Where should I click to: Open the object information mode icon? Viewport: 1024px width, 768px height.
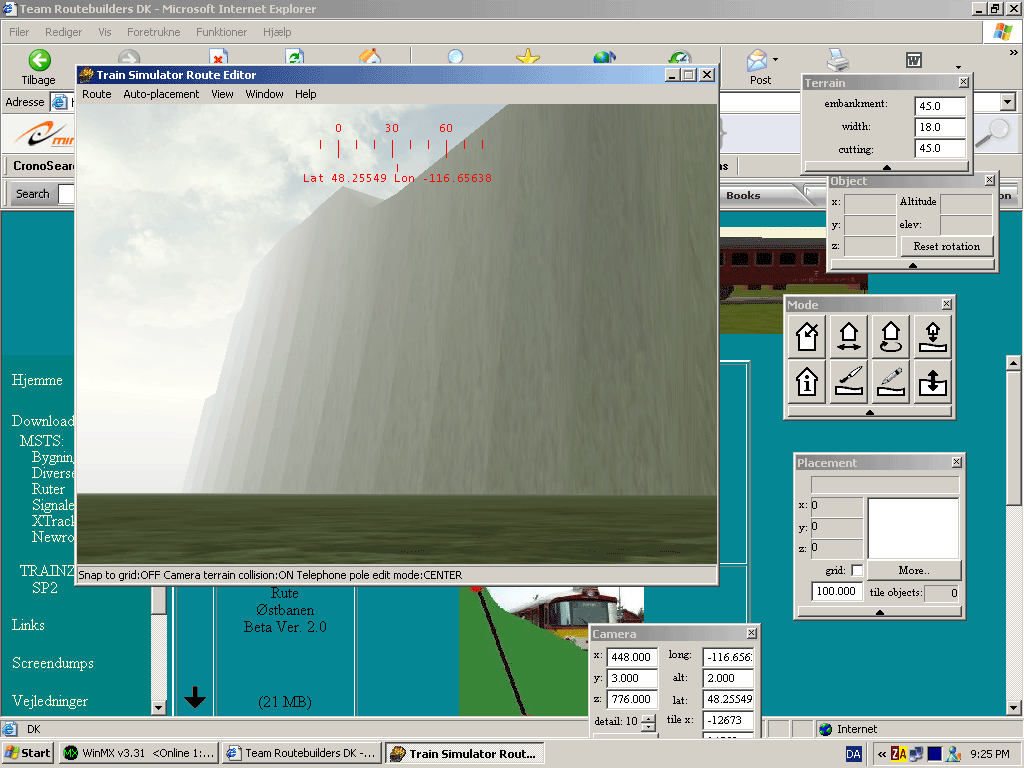coord(807,381)
